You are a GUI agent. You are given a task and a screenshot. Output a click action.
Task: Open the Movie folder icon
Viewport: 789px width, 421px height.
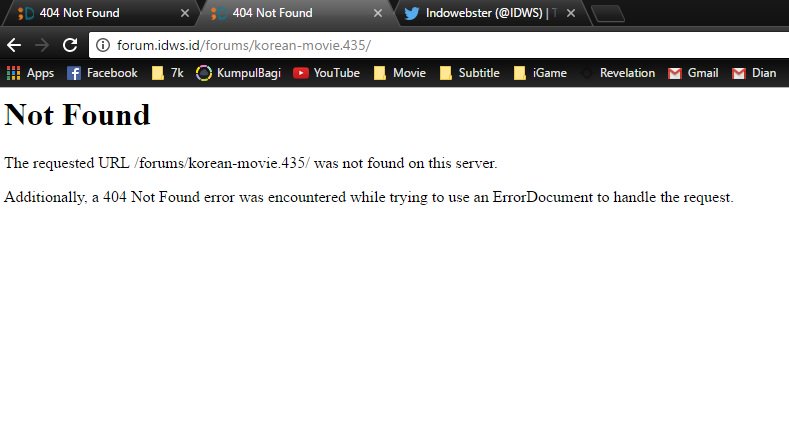(380, 73)
